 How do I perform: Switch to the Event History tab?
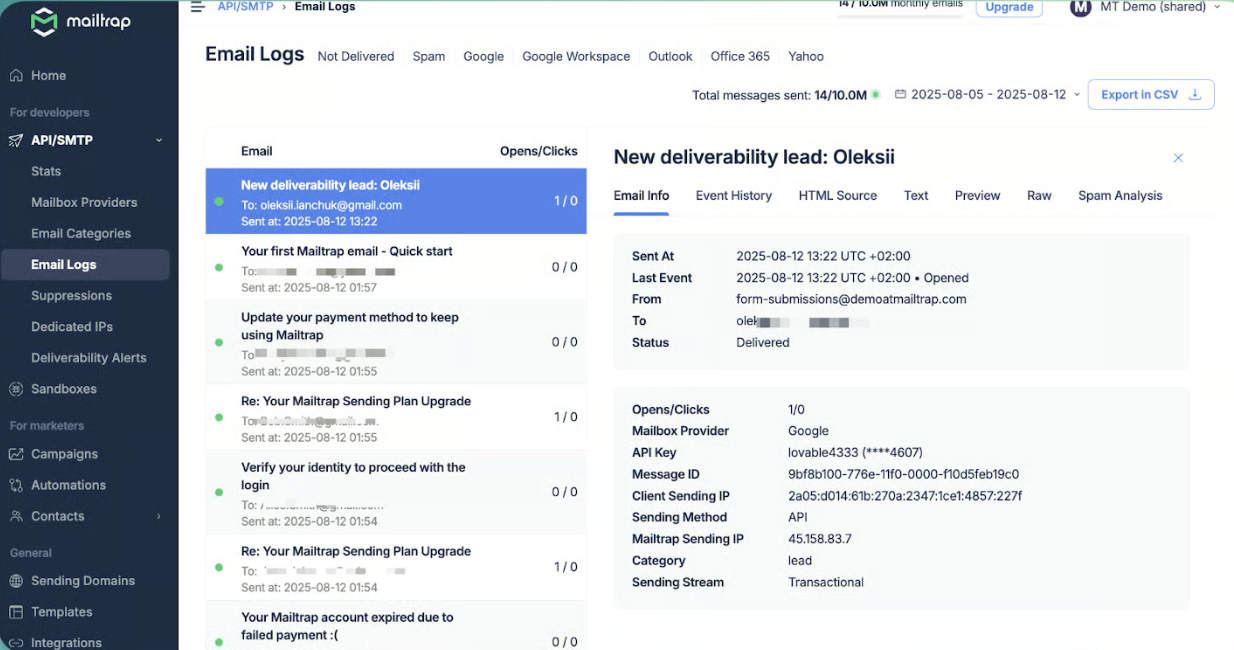pos(733,196)
